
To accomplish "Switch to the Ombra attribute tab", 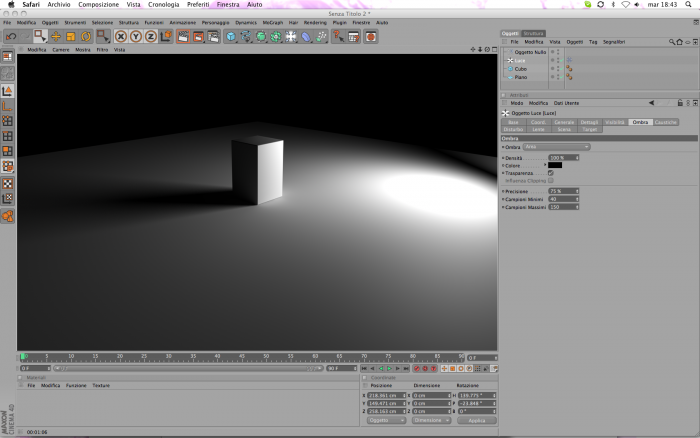I will (640, 122).
